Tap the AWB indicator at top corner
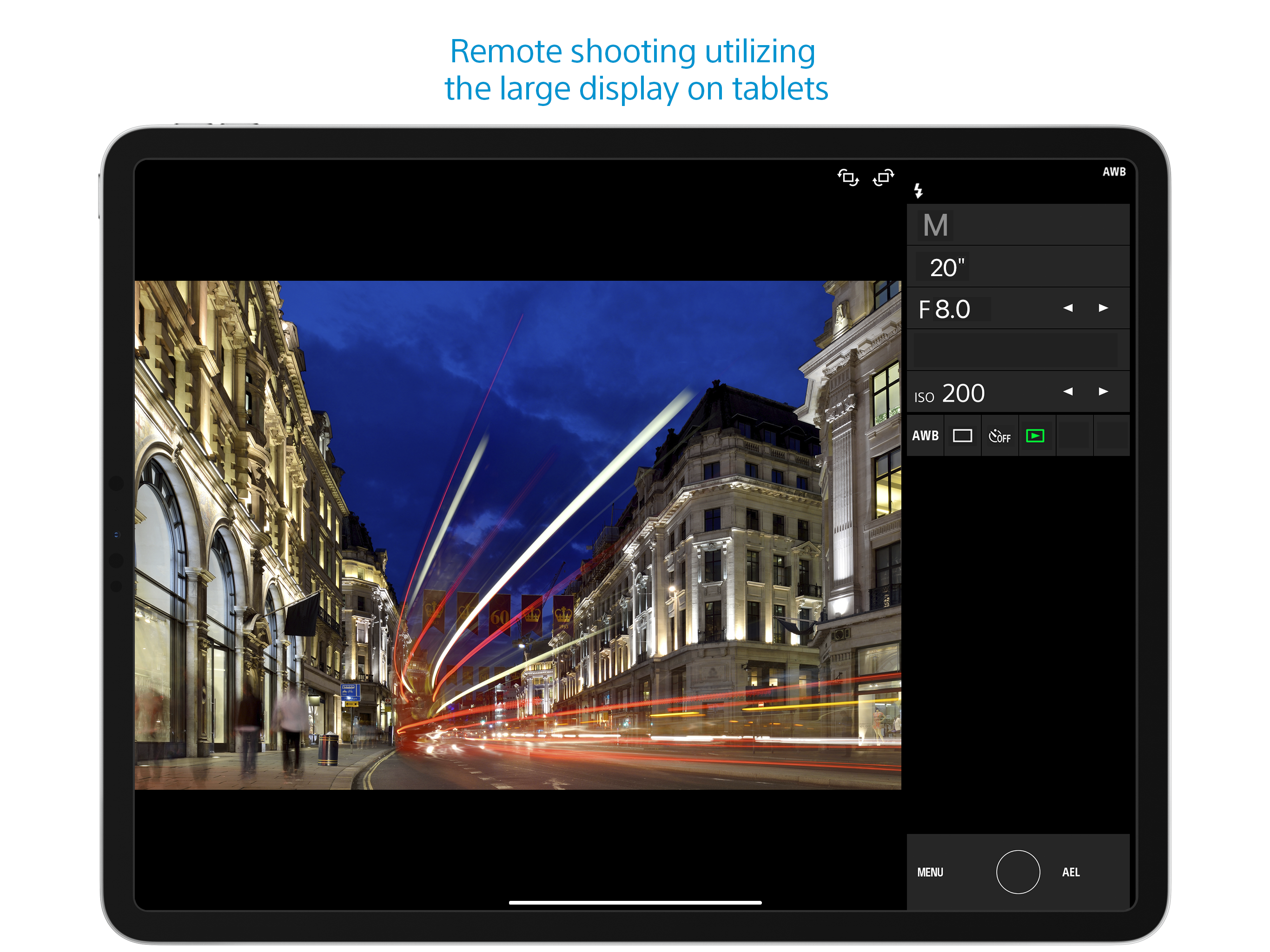 [x=1113, y=172]
